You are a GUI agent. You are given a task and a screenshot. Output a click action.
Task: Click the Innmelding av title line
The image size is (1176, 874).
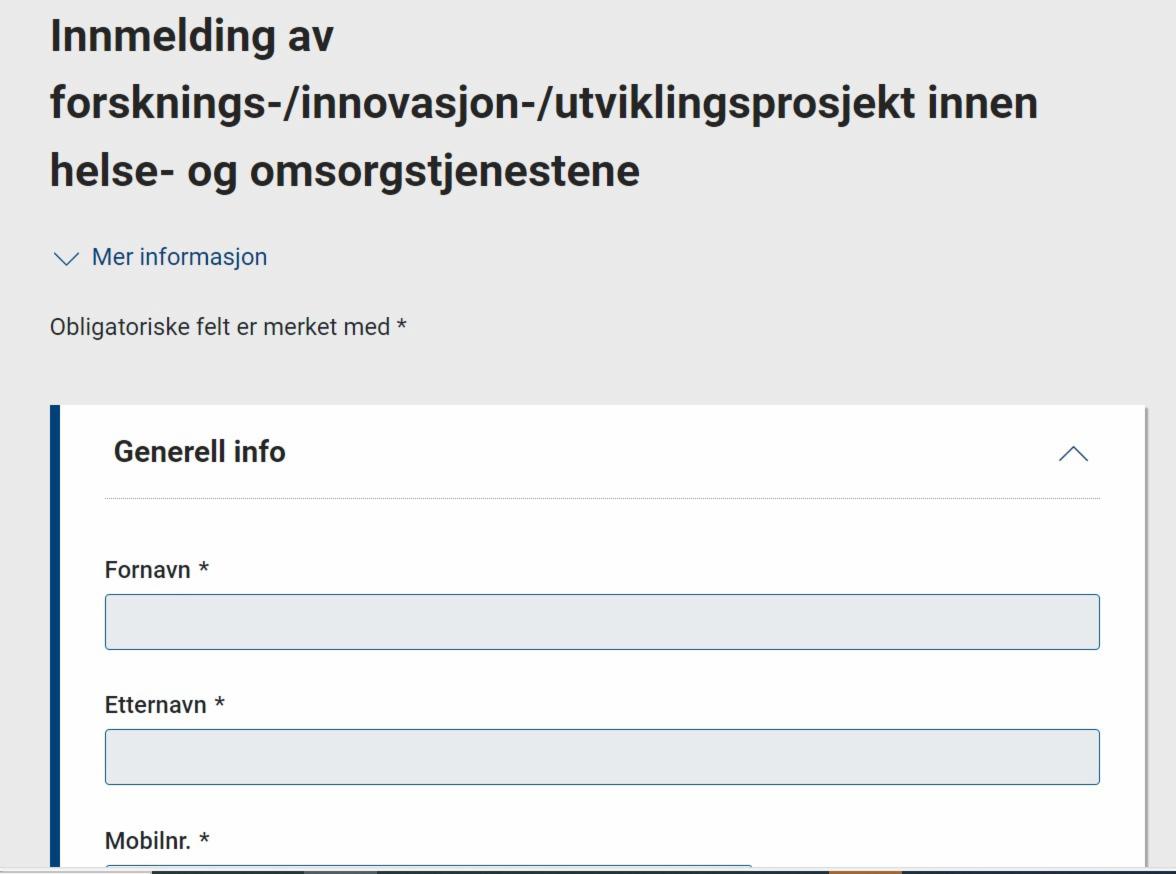[191, 36]
